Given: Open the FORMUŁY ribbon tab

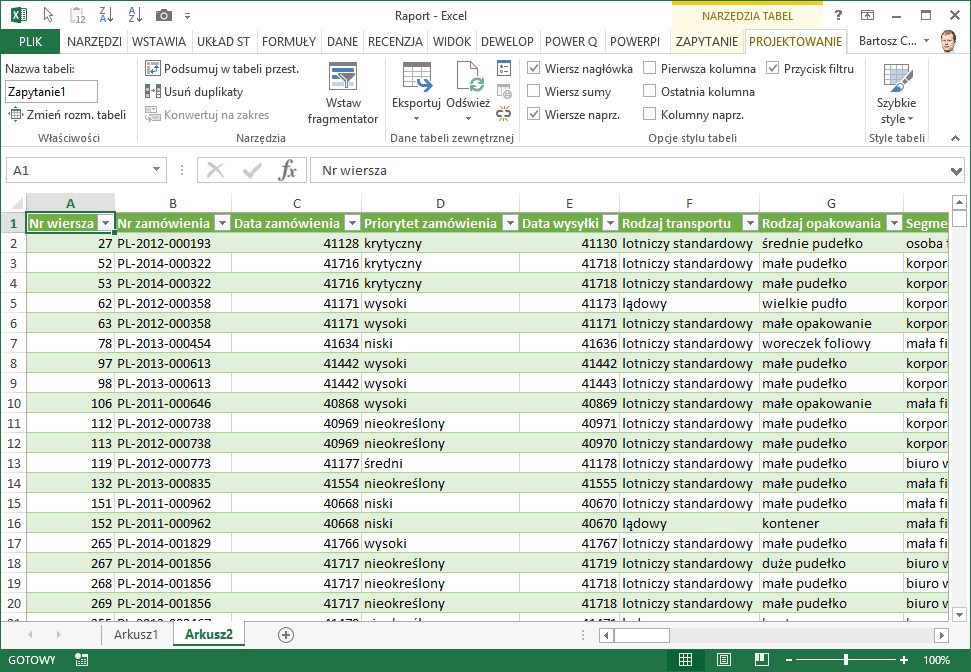Looking at the screenshot, I should (x=288, y=41).
